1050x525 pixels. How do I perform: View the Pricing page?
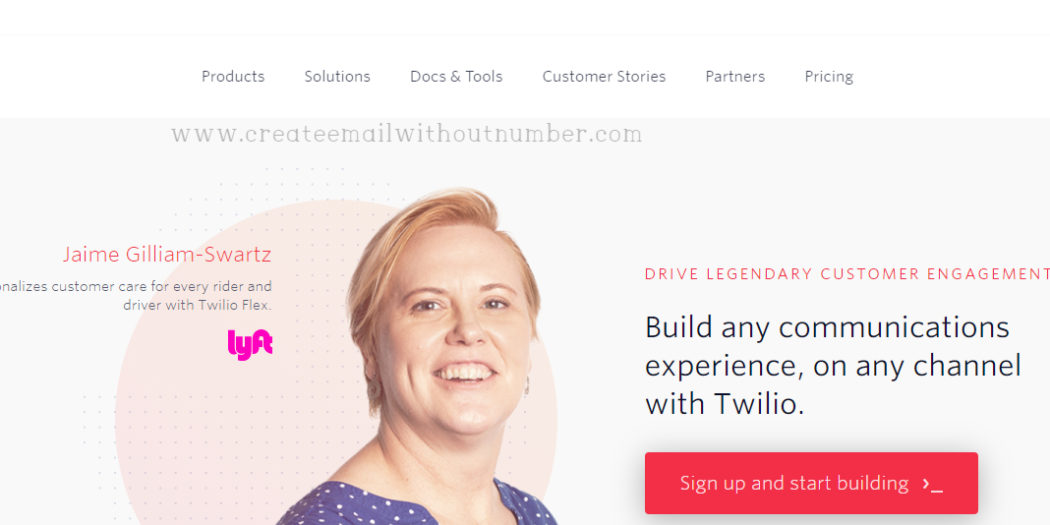829,77
